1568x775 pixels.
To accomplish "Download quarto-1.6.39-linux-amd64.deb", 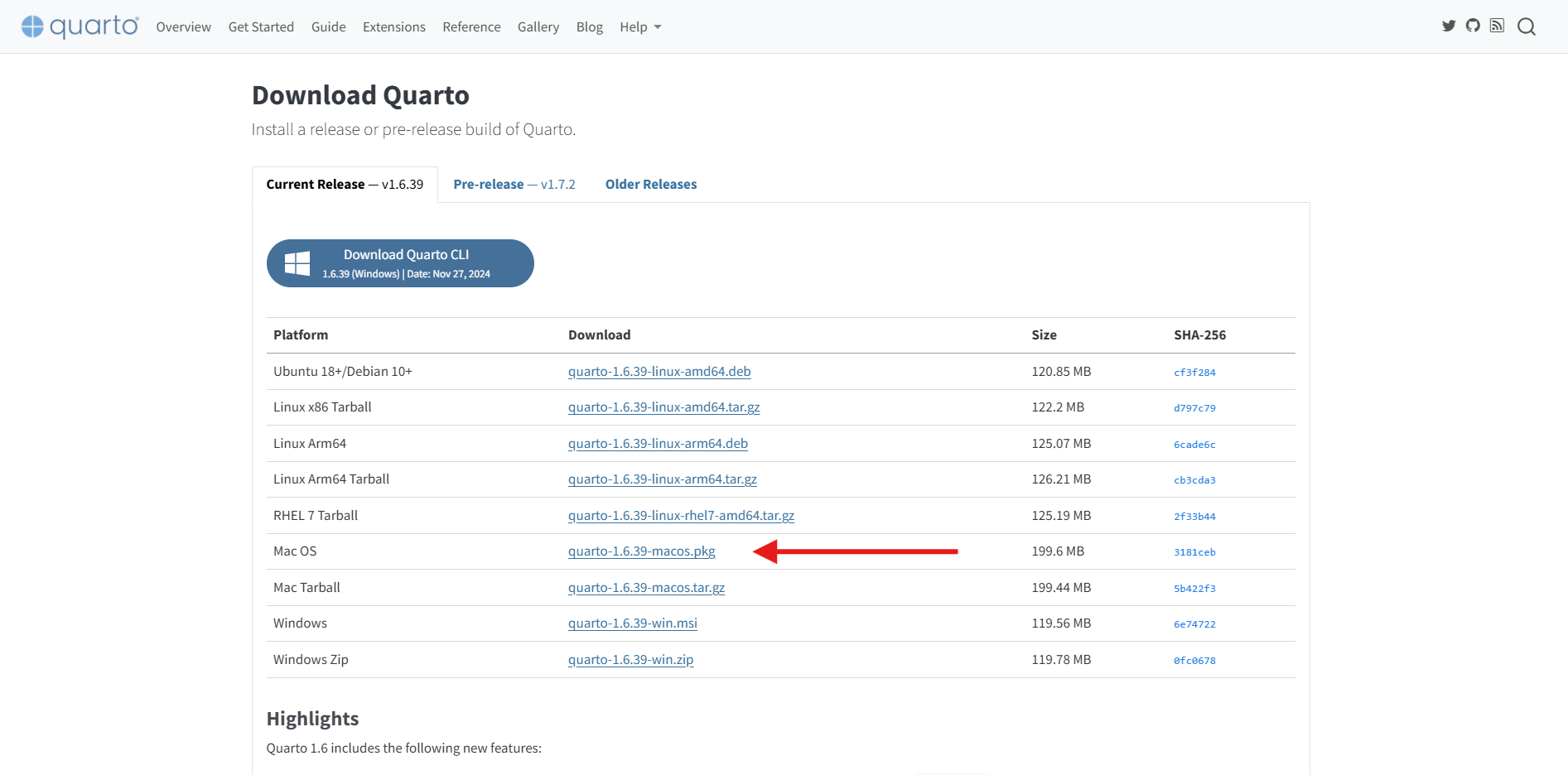I will 659,371.
